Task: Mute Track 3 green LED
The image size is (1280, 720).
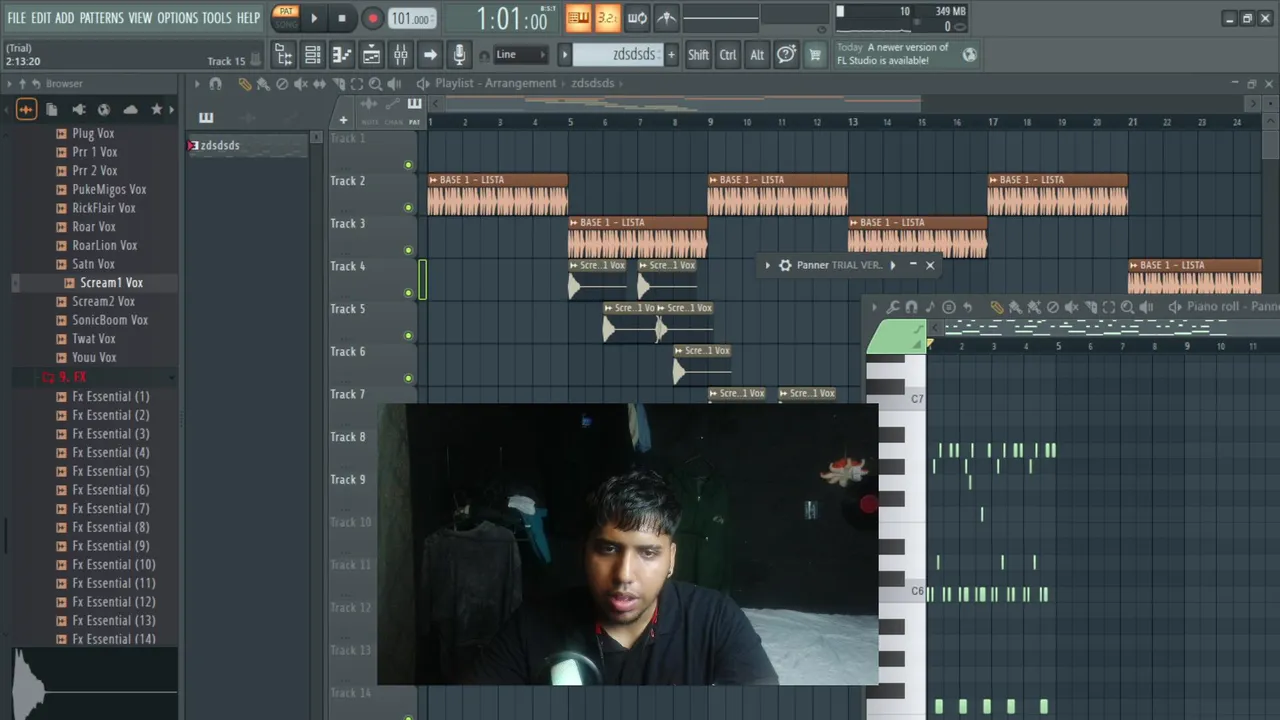Action: click(x=408, y=250)
